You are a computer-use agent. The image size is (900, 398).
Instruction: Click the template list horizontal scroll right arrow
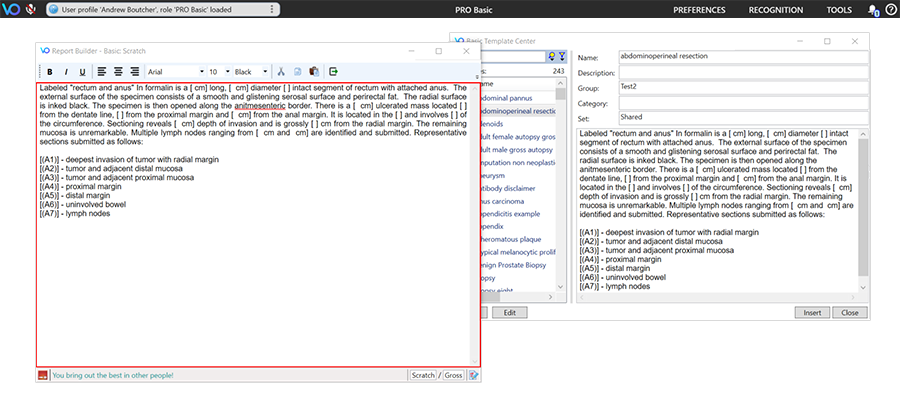coord(551,297)
